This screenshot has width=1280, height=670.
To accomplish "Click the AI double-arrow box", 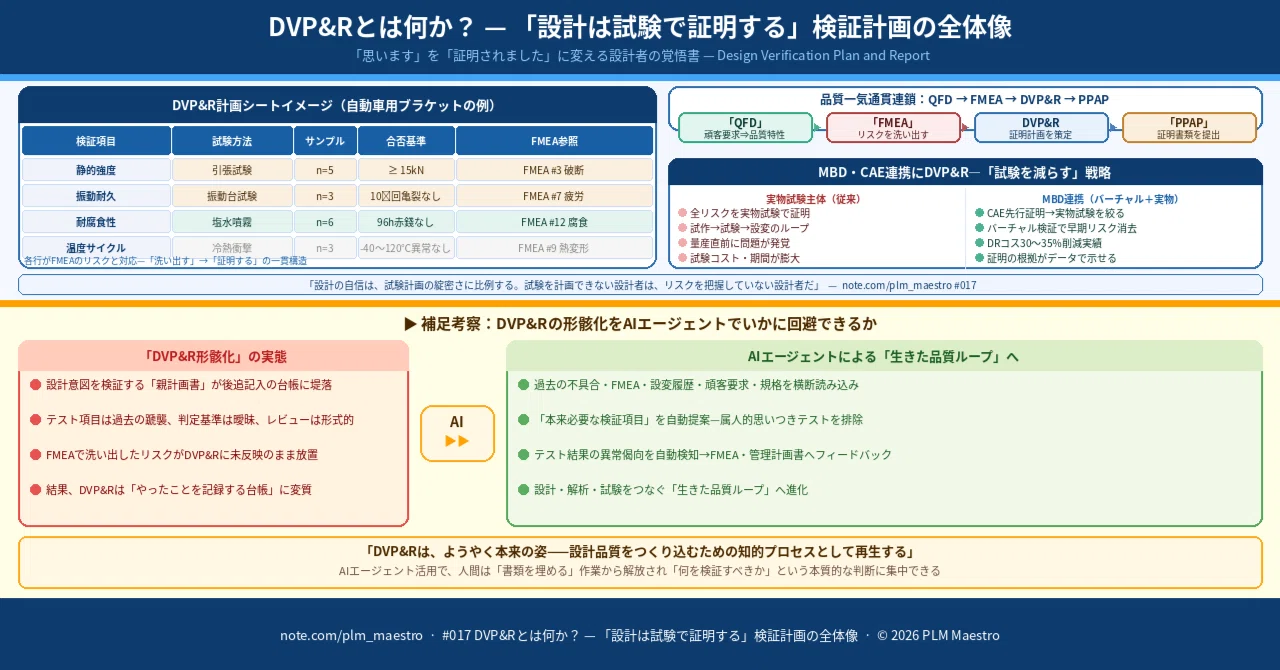I will click(x=457, y=433).
